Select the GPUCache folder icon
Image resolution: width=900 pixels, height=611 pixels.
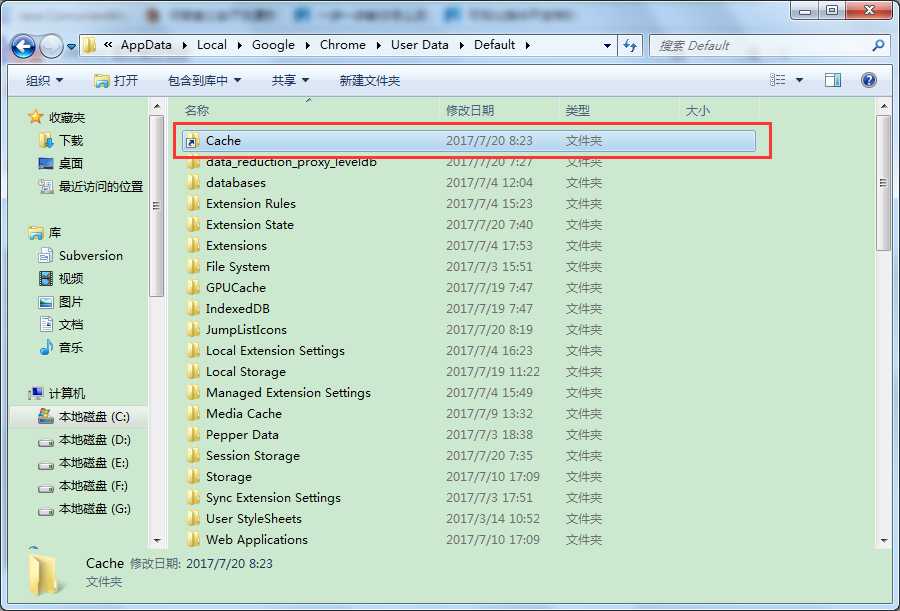pos(193,288)
